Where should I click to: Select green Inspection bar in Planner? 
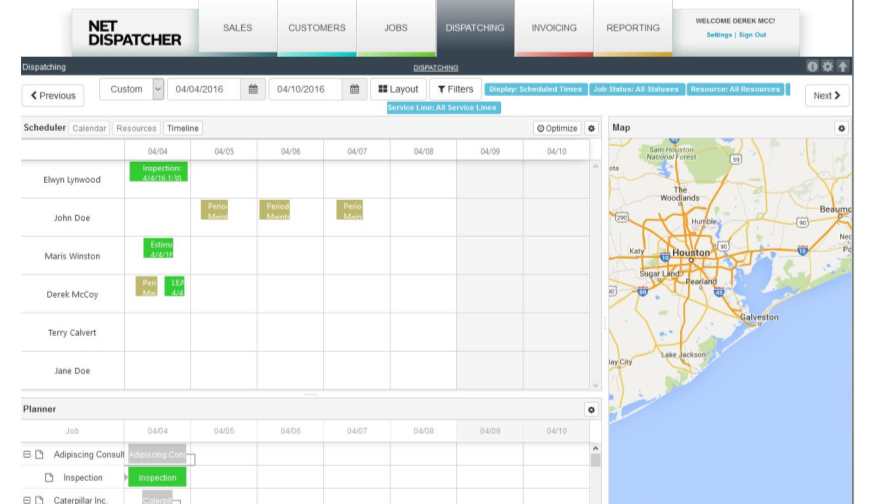point(157,477)
